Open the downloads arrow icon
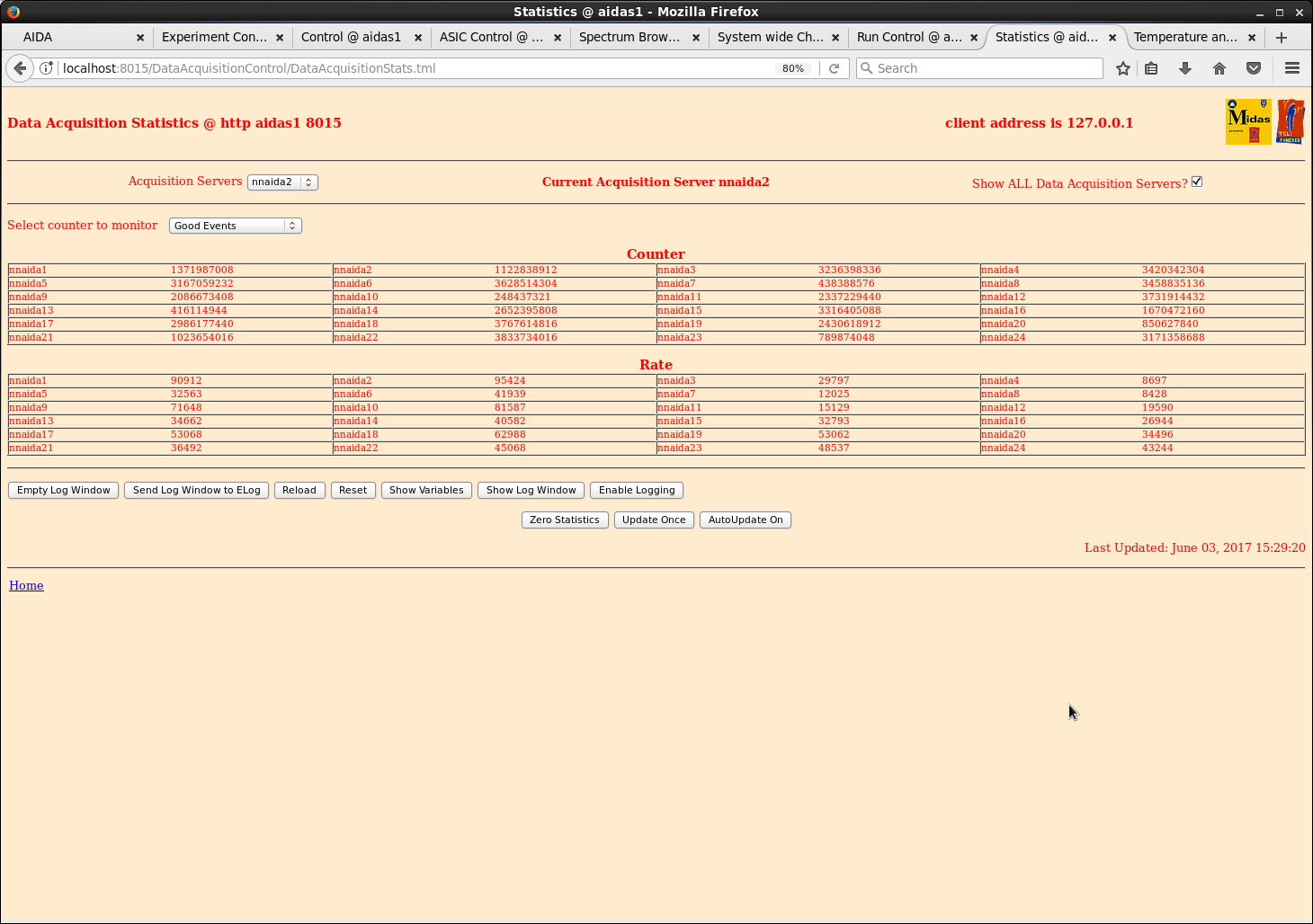The image size is (1313, 924). click(x=1185, y=68)
